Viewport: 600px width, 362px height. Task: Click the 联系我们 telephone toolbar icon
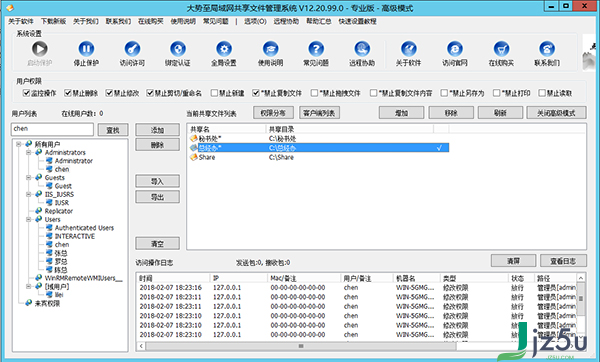point(547,49)
